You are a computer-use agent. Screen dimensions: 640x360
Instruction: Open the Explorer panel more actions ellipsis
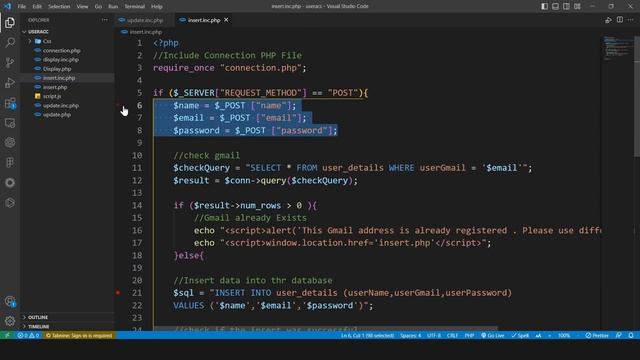pyautogui.click(x=105, y=20)
